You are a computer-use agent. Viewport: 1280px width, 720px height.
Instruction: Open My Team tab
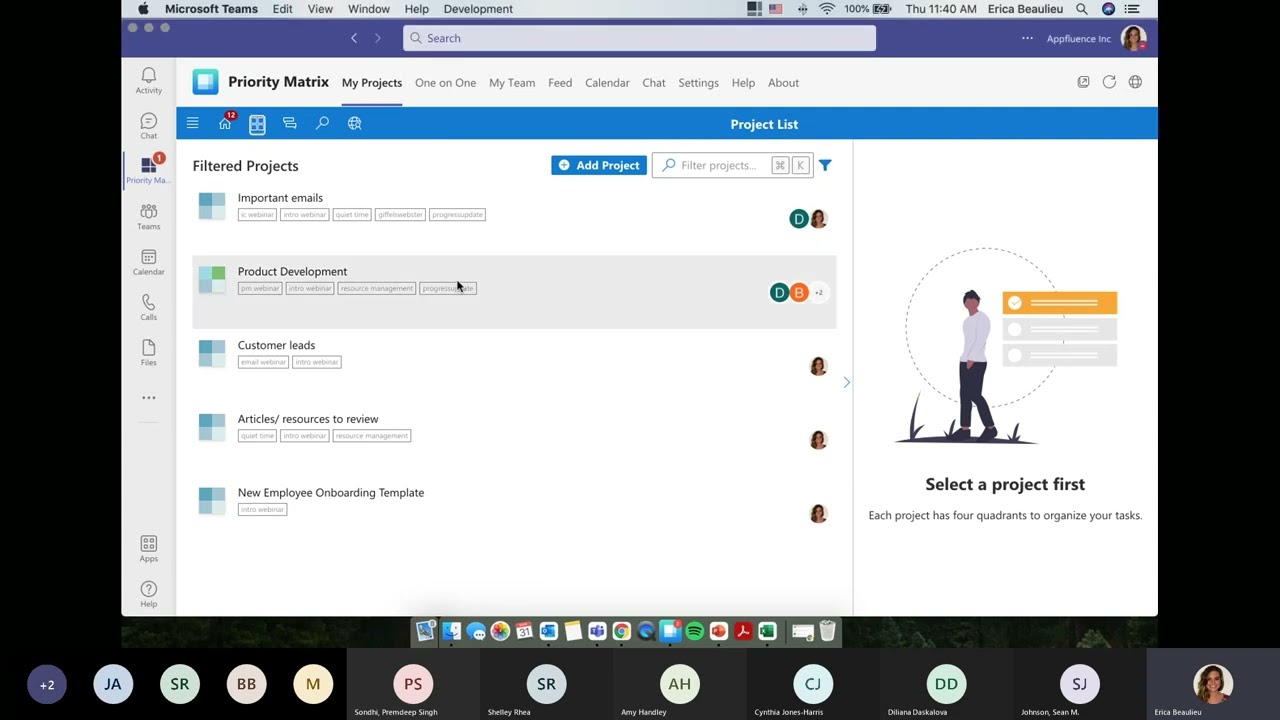click(x=512, y=83)
